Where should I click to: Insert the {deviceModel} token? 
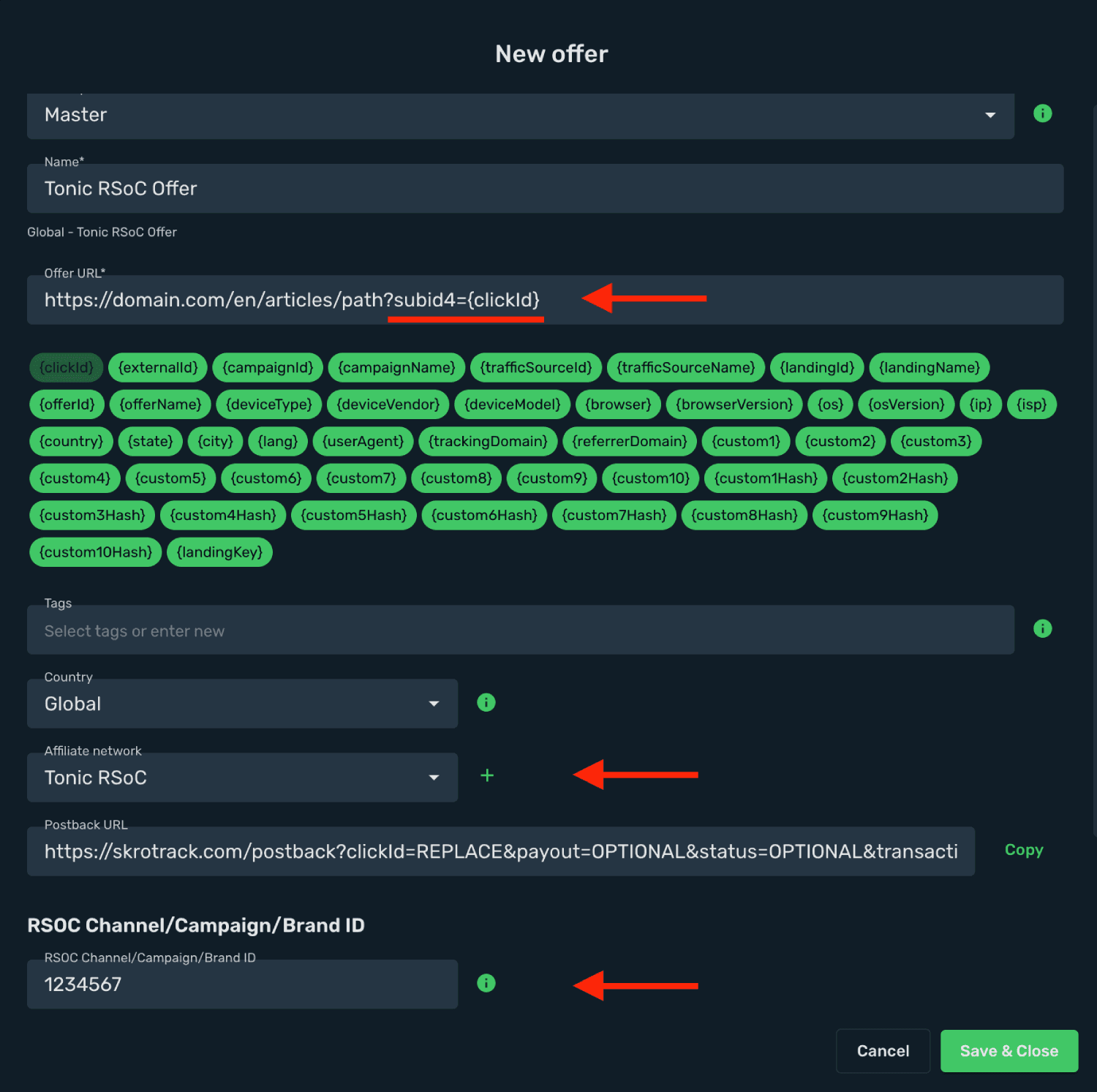pos(513,404)
